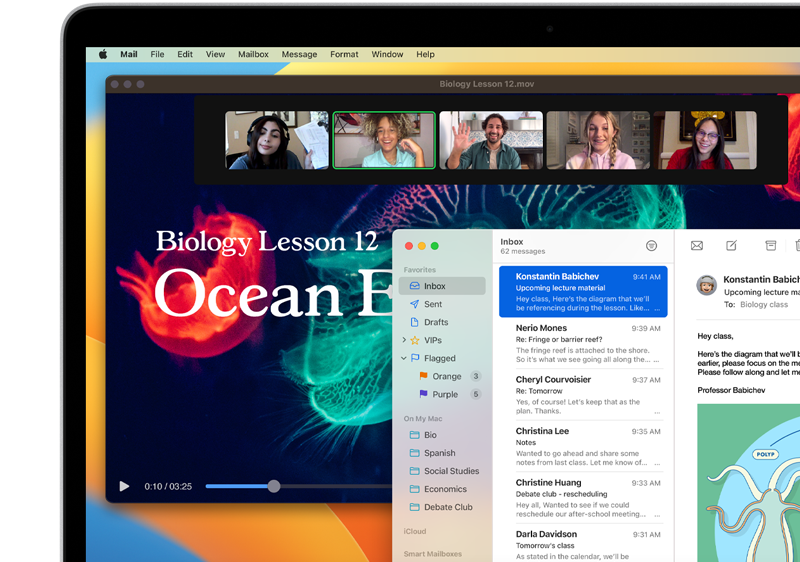Select the girl in red with glasses thumbnail
The height and width of the screenshot is (562, 800).
[x=705, y=140]
